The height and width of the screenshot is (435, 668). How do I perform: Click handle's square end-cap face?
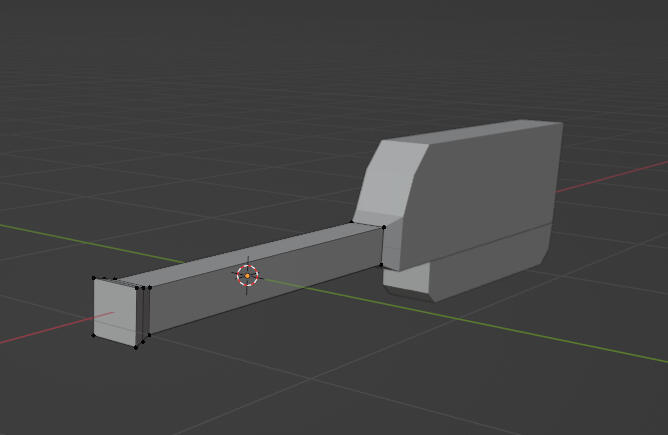click(115, 313)
